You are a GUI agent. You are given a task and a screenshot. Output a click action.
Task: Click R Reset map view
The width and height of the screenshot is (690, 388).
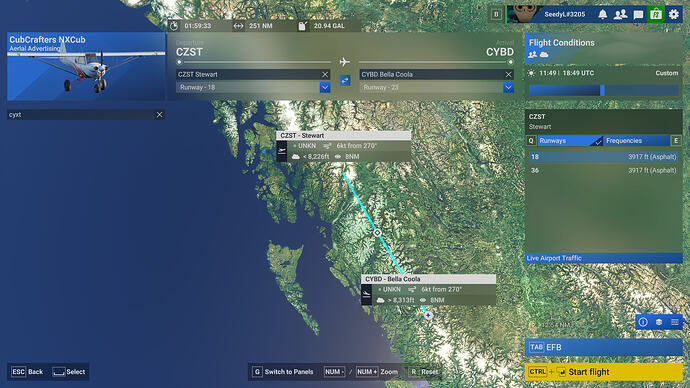[x=424, y=372]
